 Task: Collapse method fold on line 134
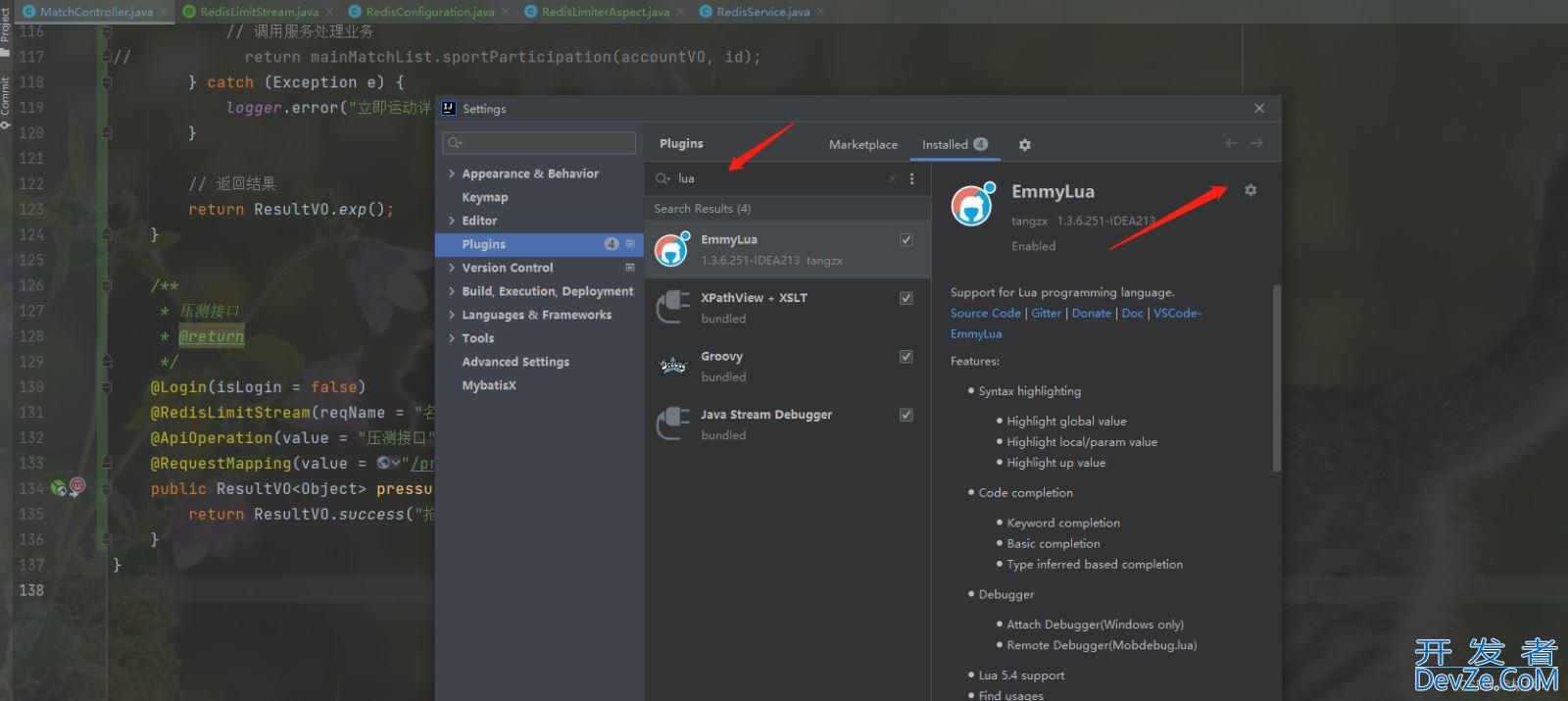pyautogui.click(x=107, y=488)
